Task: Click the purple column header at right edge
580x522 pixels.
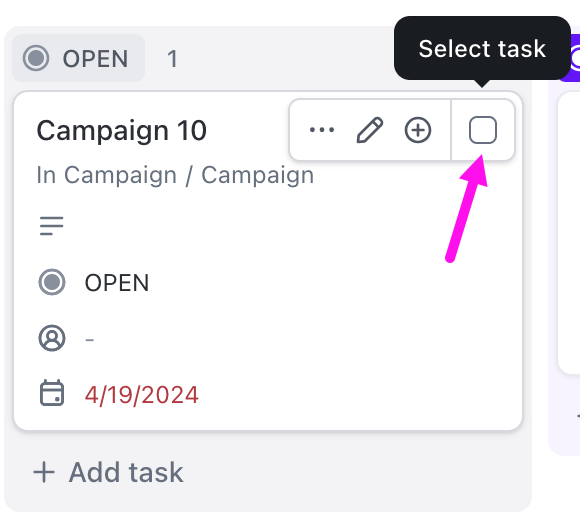Action: coord(569,58)
